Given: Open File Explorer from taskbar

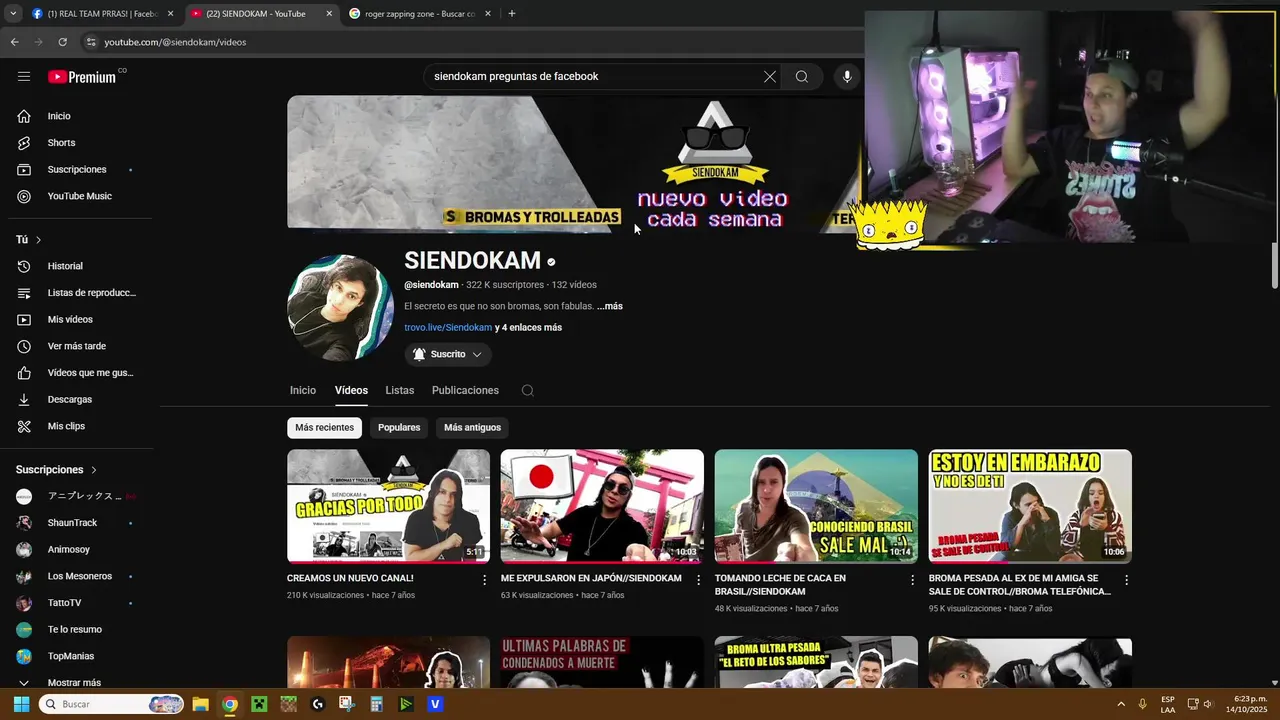Looking at the screenshot, I should click(x=200, y=704).
